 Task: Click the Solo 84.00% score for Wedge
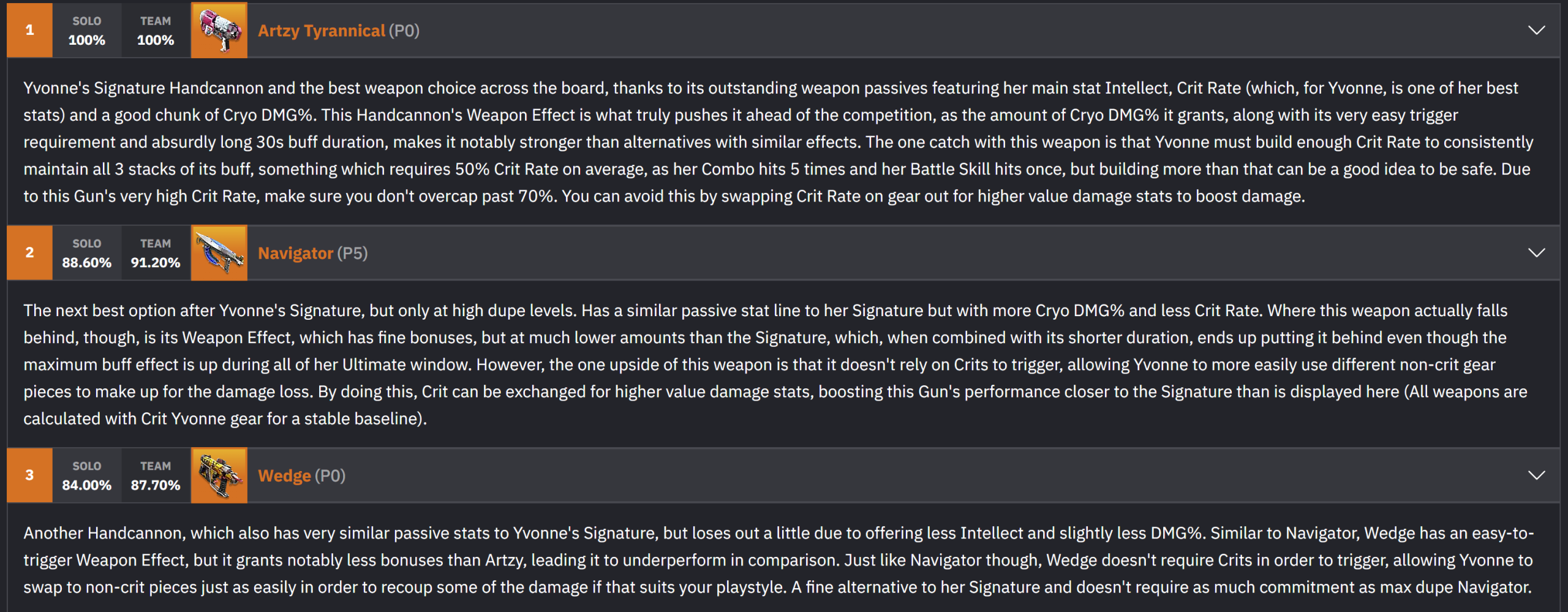click(x=87, y=475)
